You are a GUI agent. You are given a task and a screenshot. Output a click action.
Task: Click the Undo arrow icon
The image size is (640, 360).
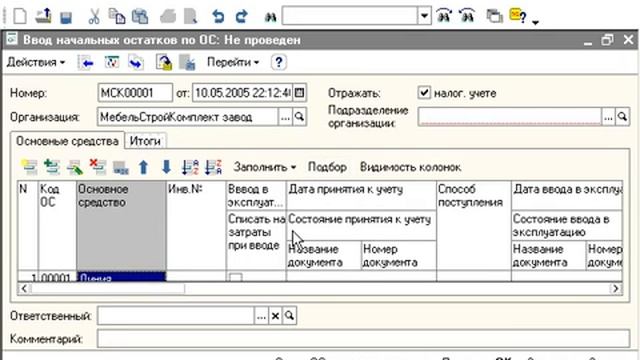click(218, 16)
